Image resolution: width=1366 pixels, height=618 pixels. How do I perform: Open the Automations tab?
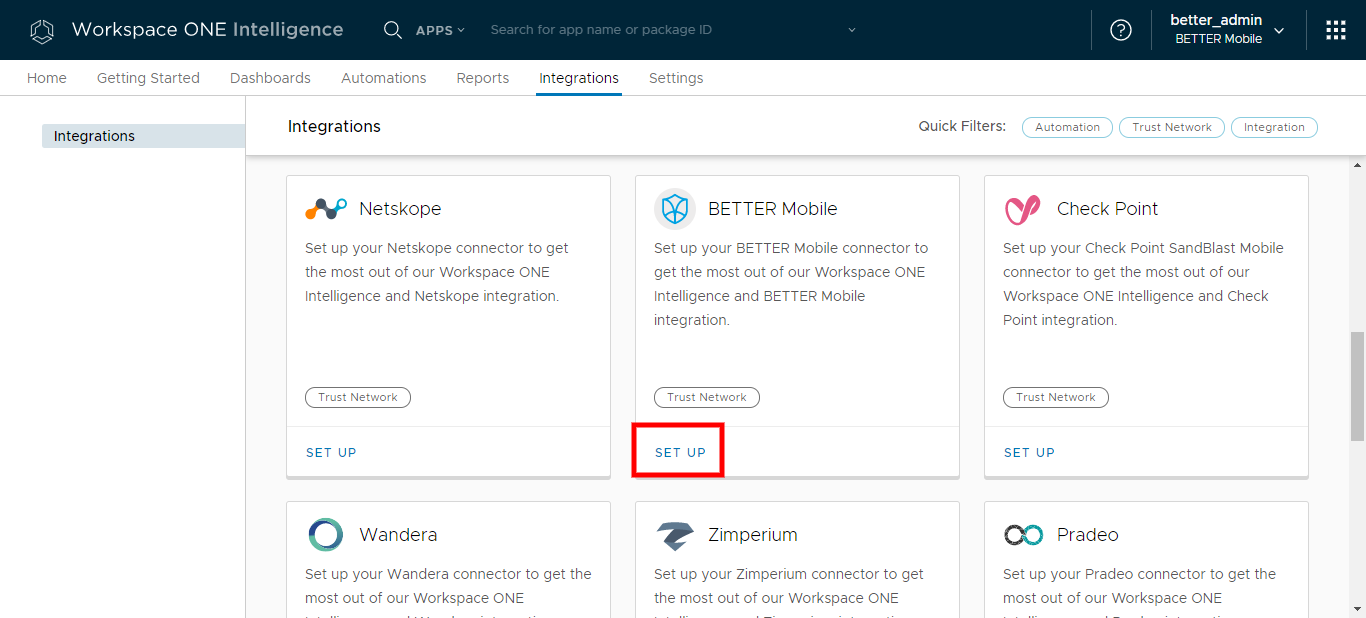pos(384,78)
